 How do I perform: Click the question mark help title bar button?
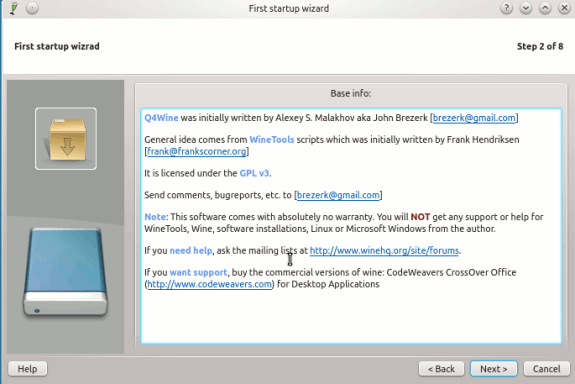506,8
